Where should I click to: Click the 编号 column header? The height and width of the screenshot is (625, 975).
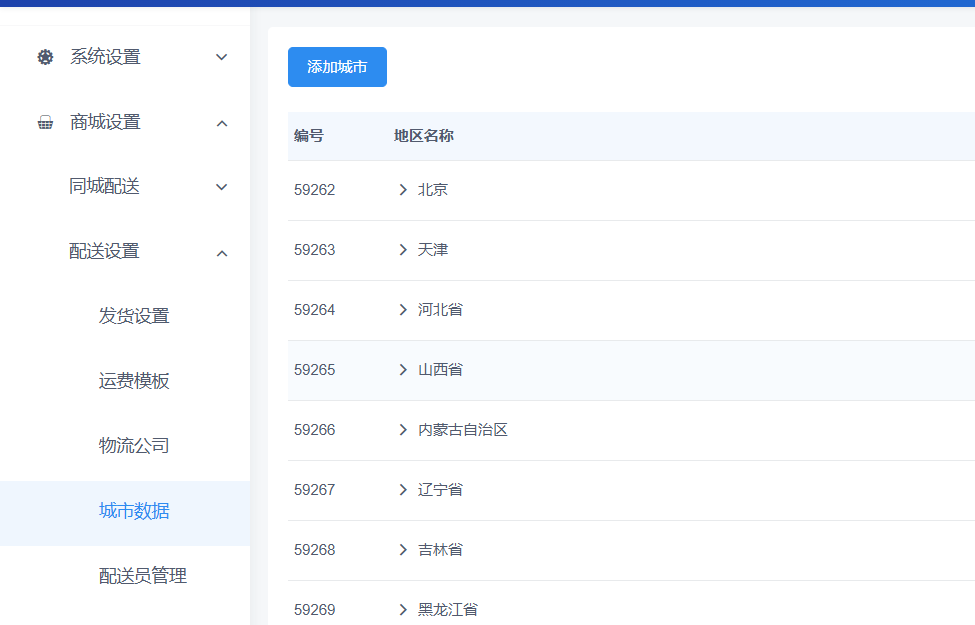(x=309, y=136)
